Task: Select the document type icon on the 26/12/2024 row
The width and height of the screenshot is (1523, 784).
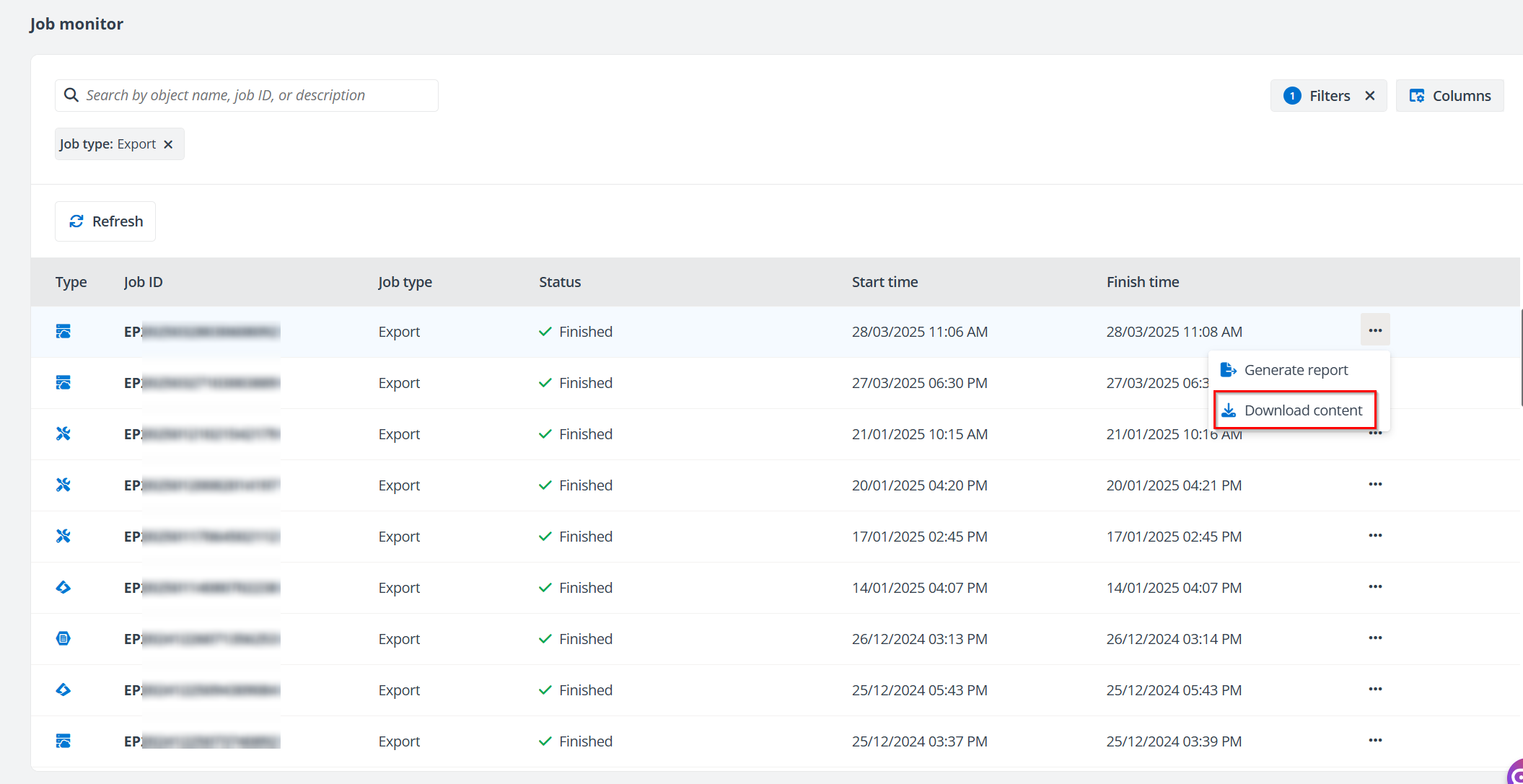Action: click(63, 638)
